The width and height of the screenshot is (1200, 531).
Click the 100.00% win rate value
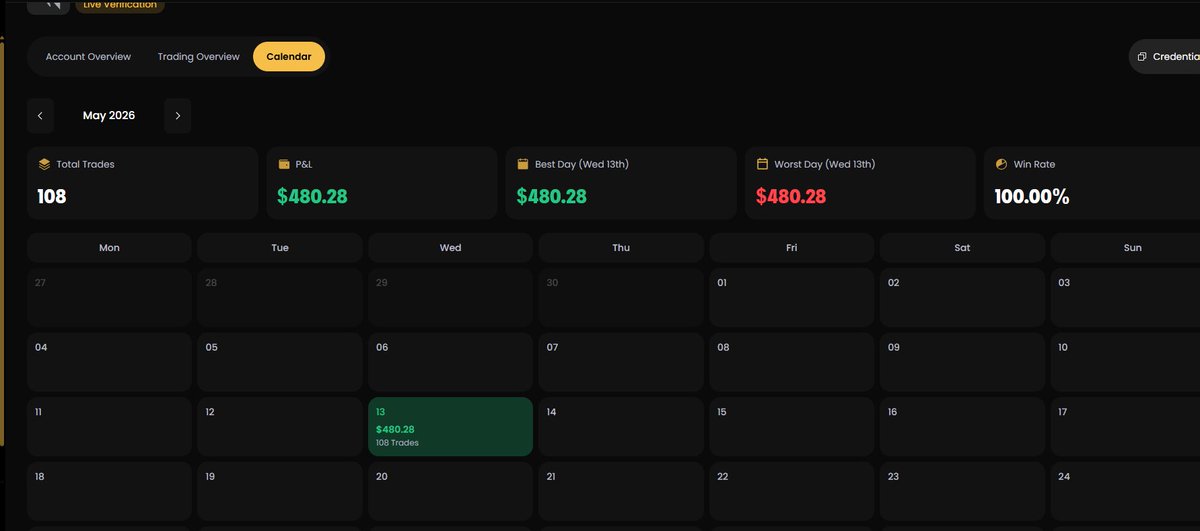point(1032,197)
